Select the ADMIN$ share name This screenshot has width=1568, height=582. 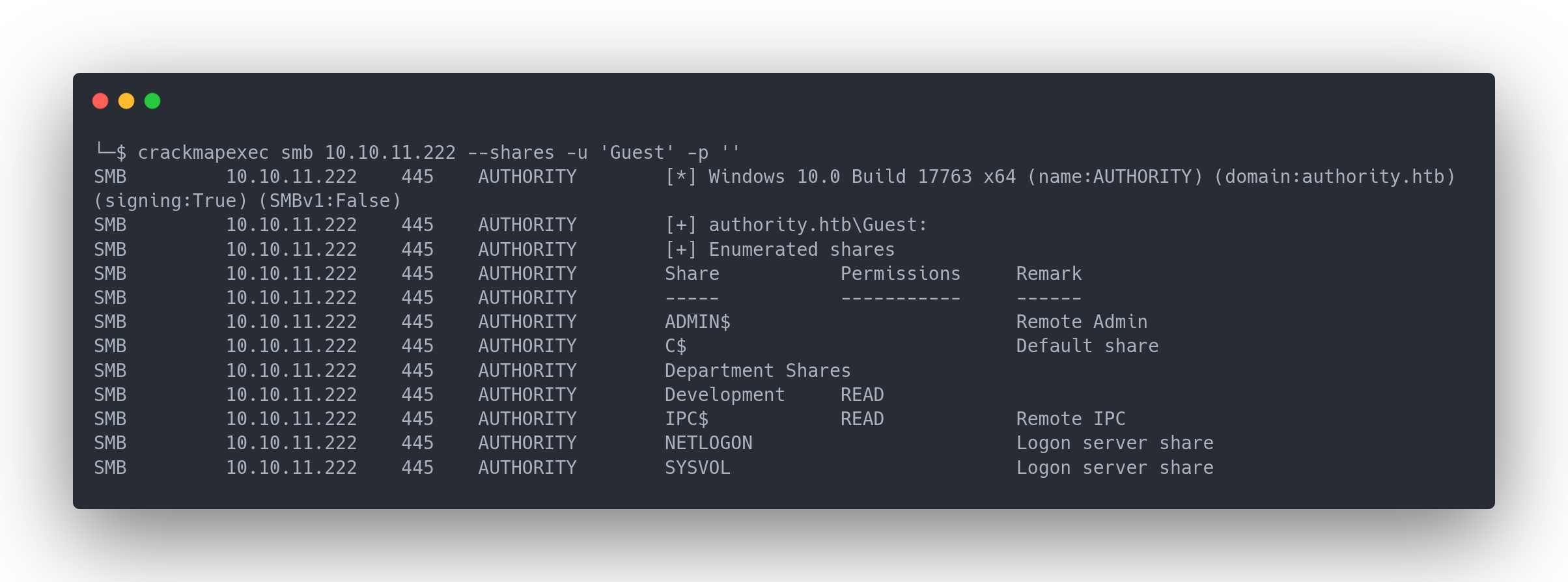click(697, 322)
